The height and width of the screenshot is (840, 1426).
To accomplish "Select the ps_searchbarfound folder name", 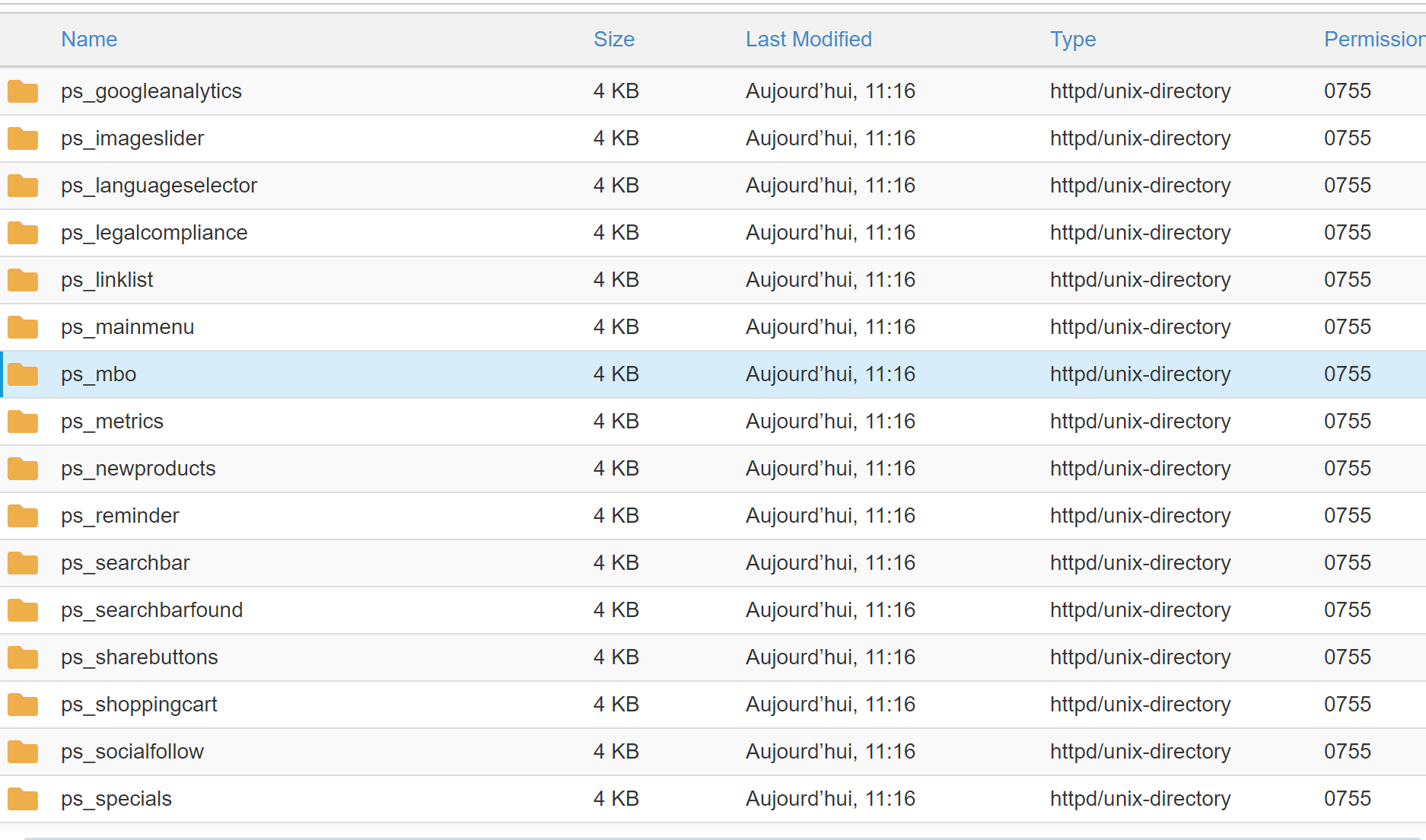I will [x=152, y=610].
